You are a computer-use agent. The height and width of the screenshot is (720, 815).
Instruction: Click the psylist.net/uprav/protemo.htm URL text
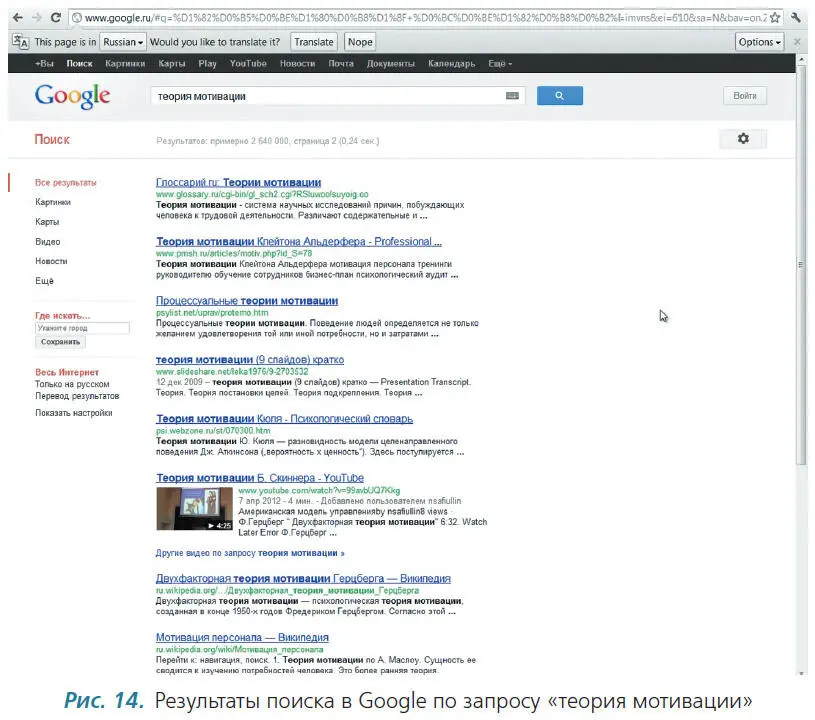pos(212,312)
